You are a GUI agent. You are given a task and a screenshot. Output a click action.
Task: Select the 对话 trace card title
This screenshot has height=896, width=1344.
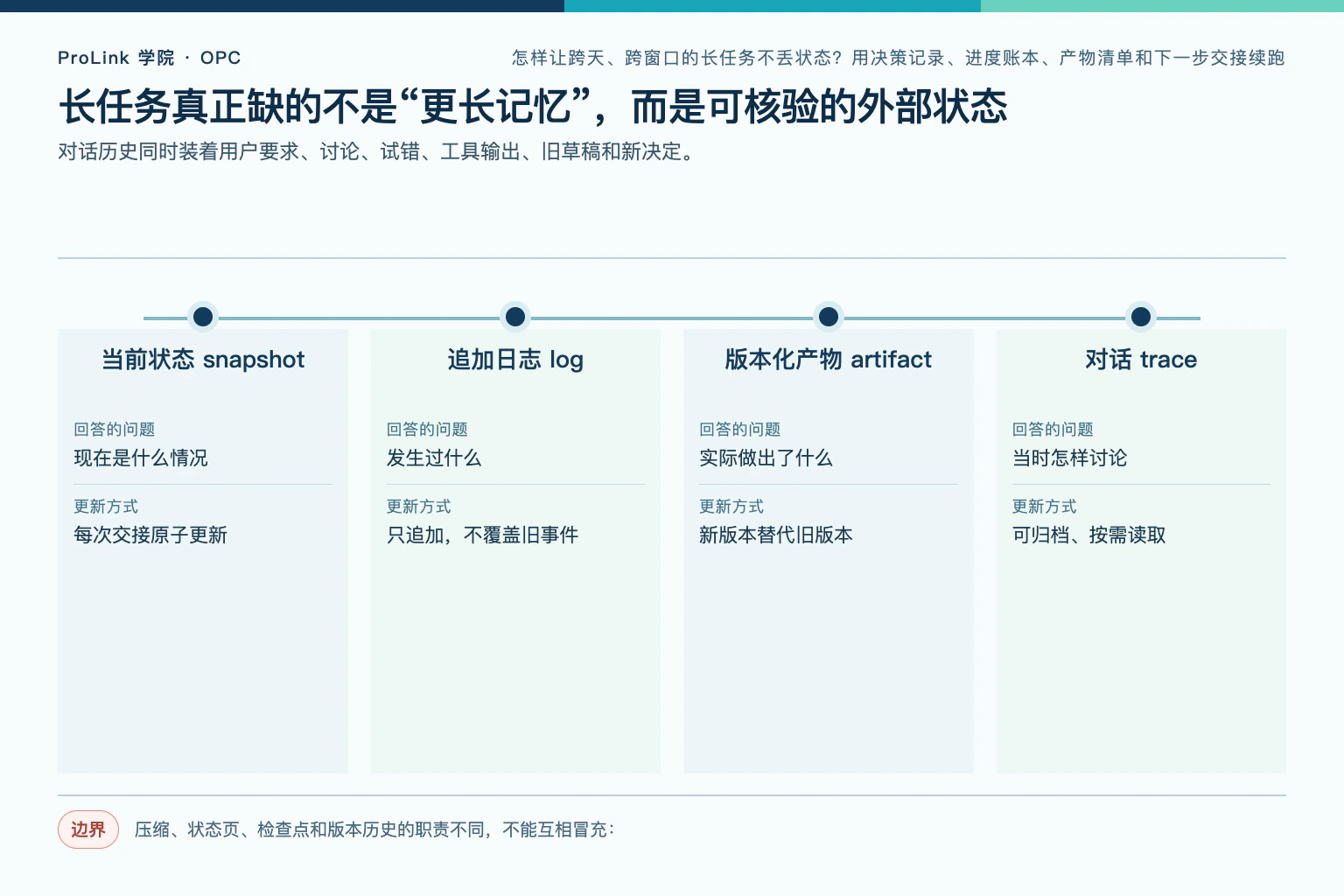[x=1141, y=360]
